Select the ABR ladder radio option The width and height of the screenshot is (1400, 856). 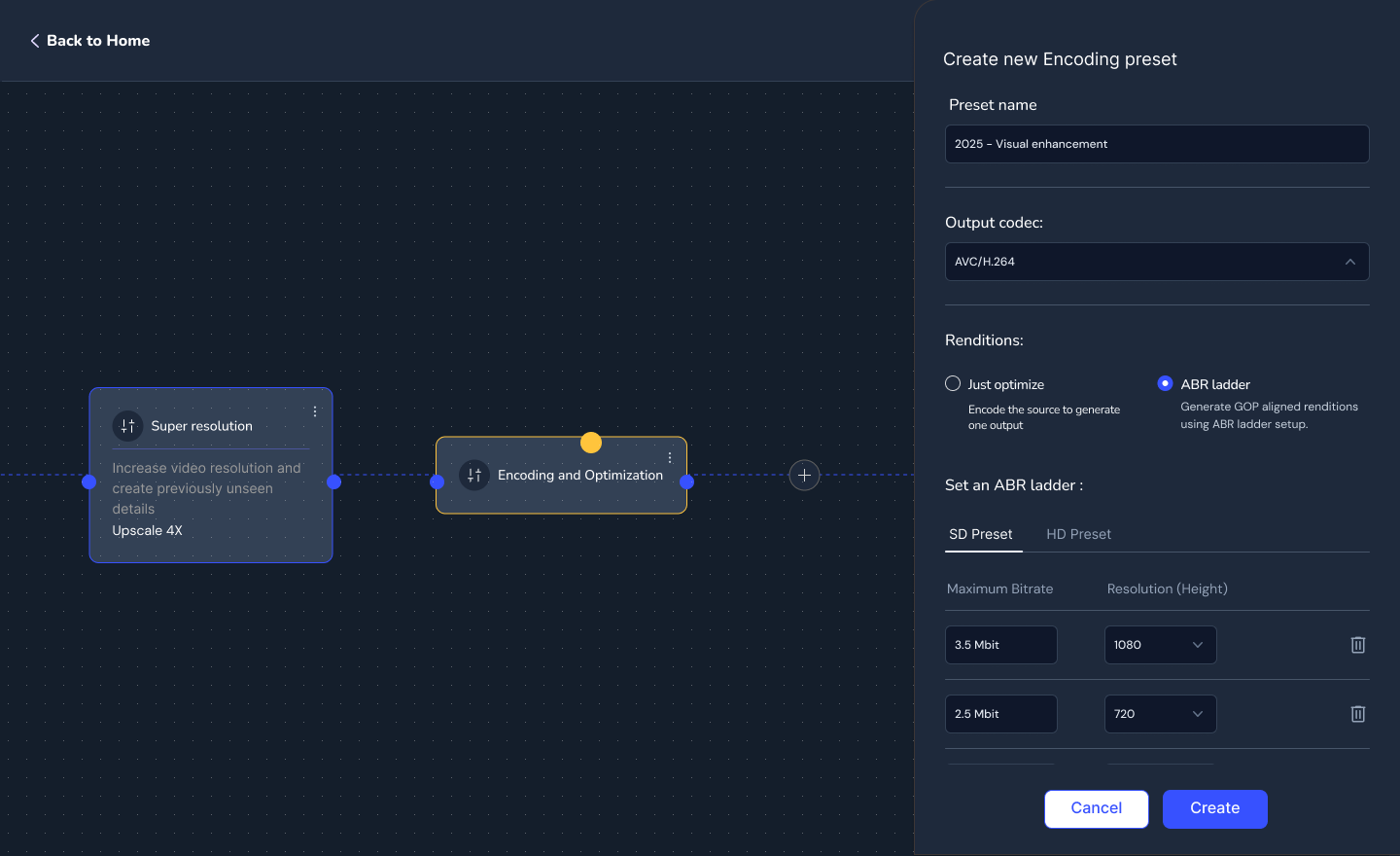(1165, 384)
